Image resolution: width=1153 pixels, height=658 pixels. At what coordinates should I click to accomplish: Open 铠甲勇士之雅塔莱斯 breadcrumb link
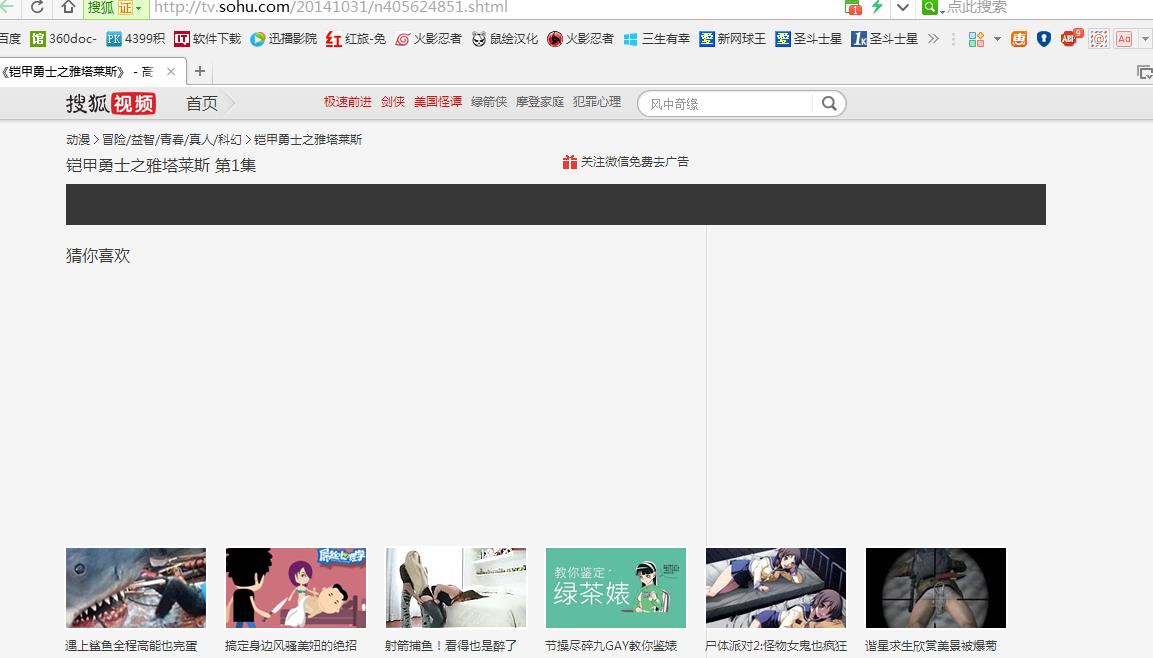(x=308, y=140)
